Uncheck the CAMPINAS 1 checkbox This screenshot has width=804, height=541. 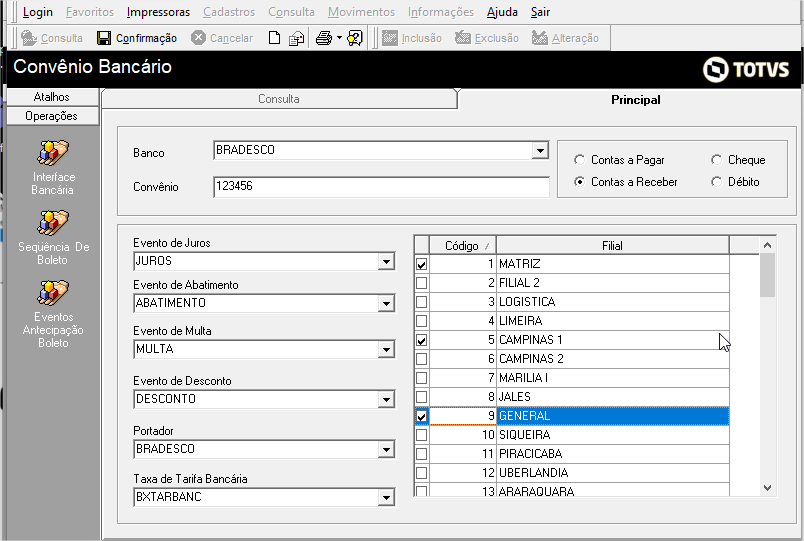tap(421, 340)
